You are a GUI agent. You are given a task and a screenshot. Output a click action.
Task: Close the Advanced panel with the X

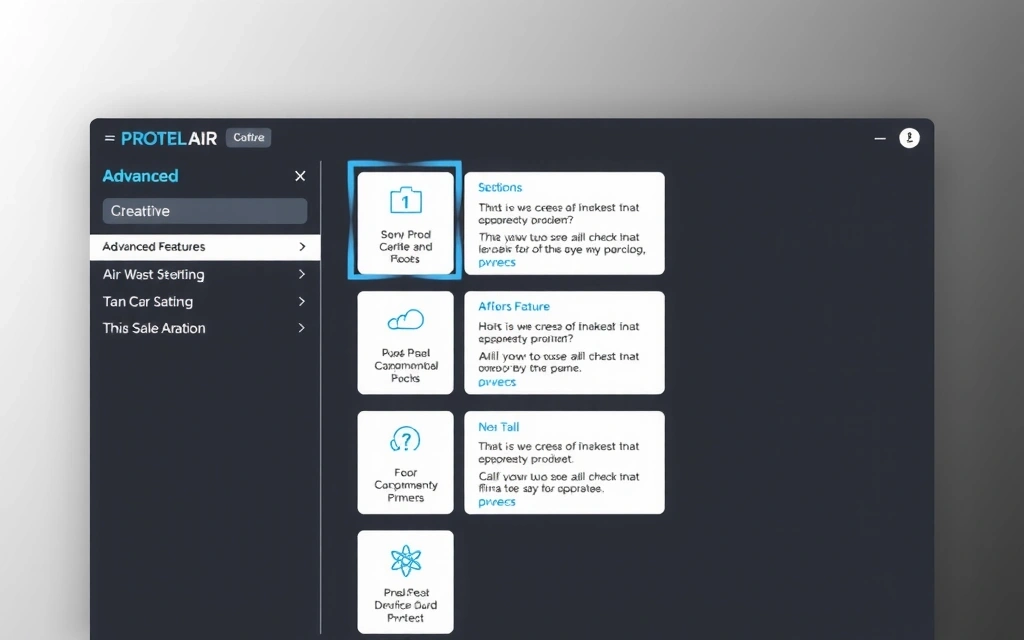(x=299, y=175)
